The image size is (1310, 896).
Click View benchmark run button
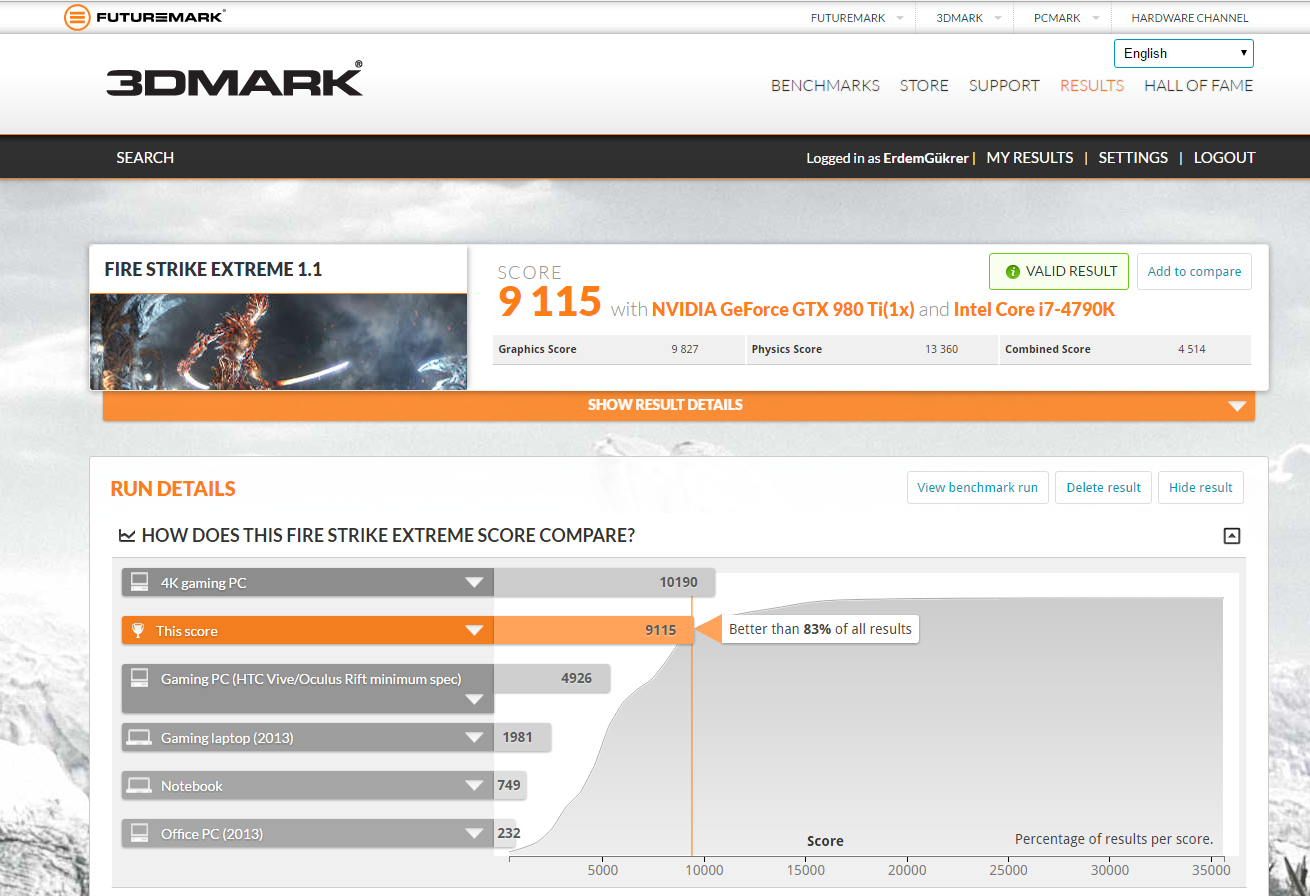pyautogui.click(x=977, y=488)
